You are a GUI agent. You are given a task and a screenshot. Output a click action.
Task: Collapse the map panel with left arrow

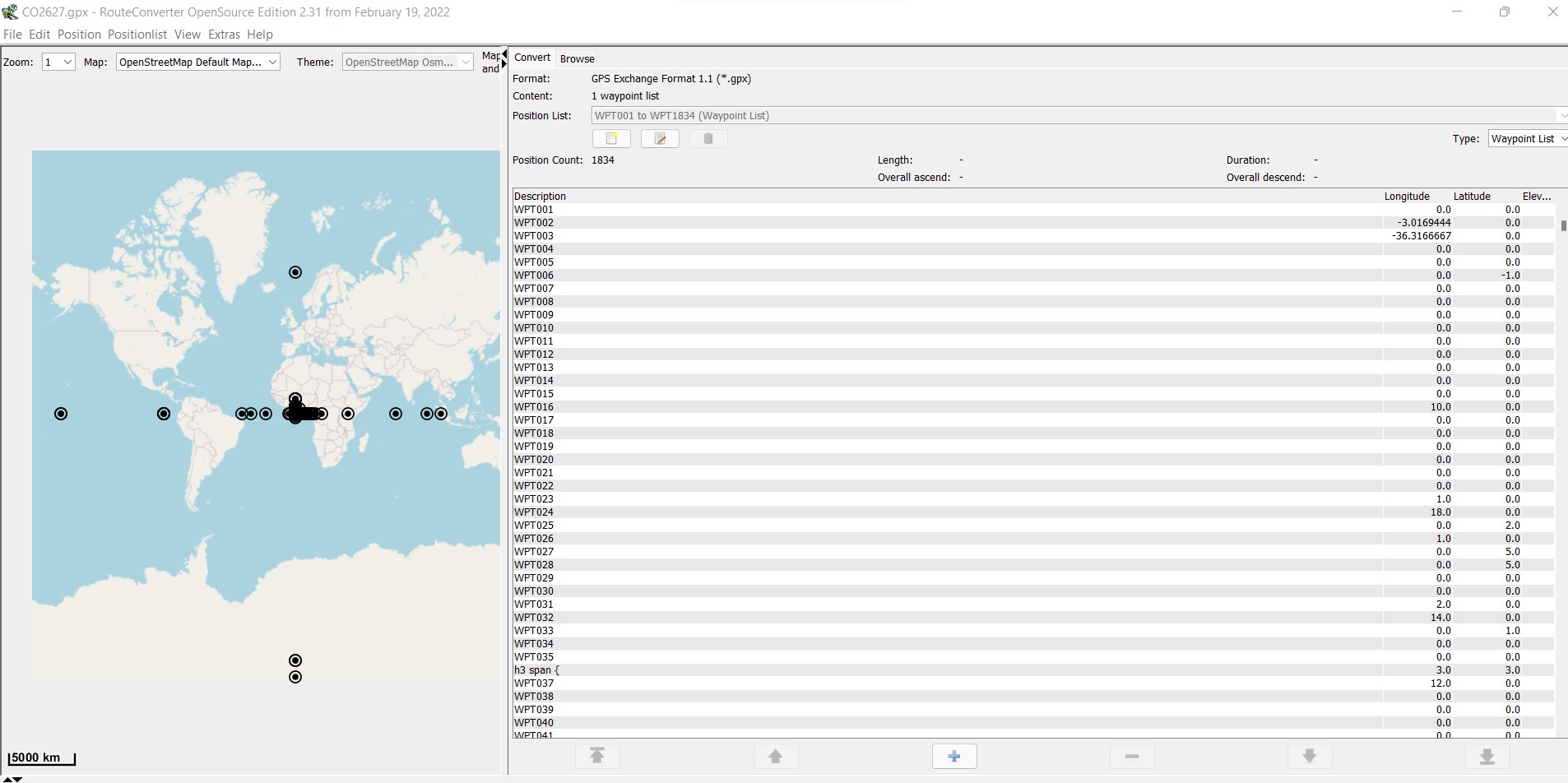504,54
